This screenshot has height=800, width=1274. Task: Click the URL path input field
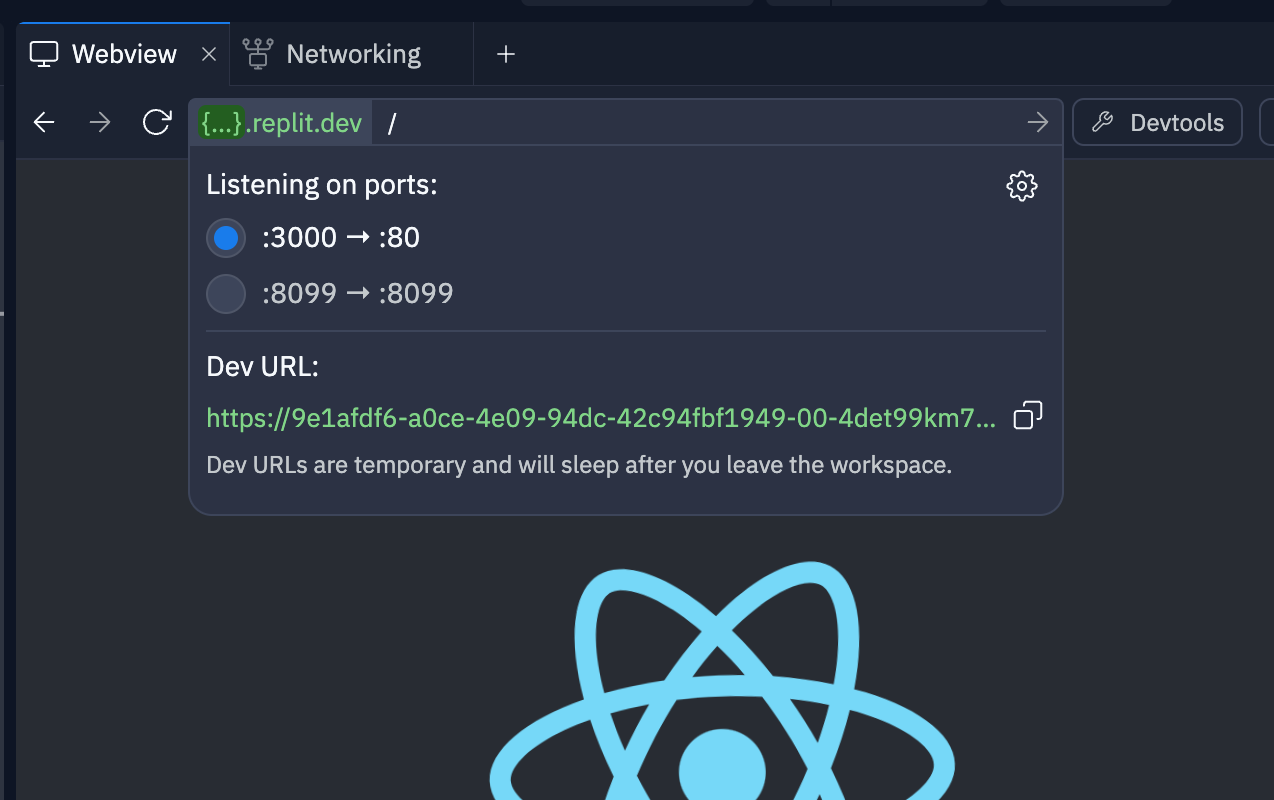point(700,123)
